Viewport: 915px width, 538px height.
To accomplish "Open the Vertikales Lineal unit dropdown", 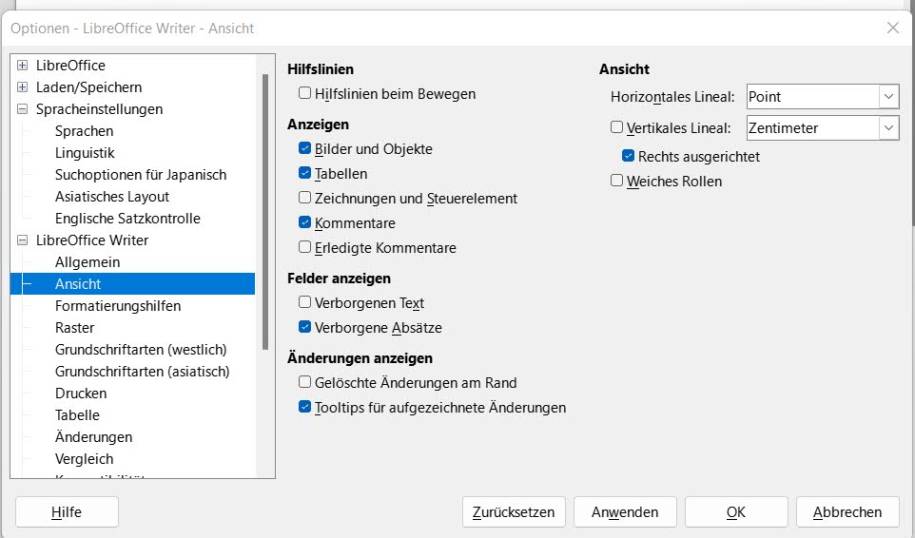I will point(888,128).
